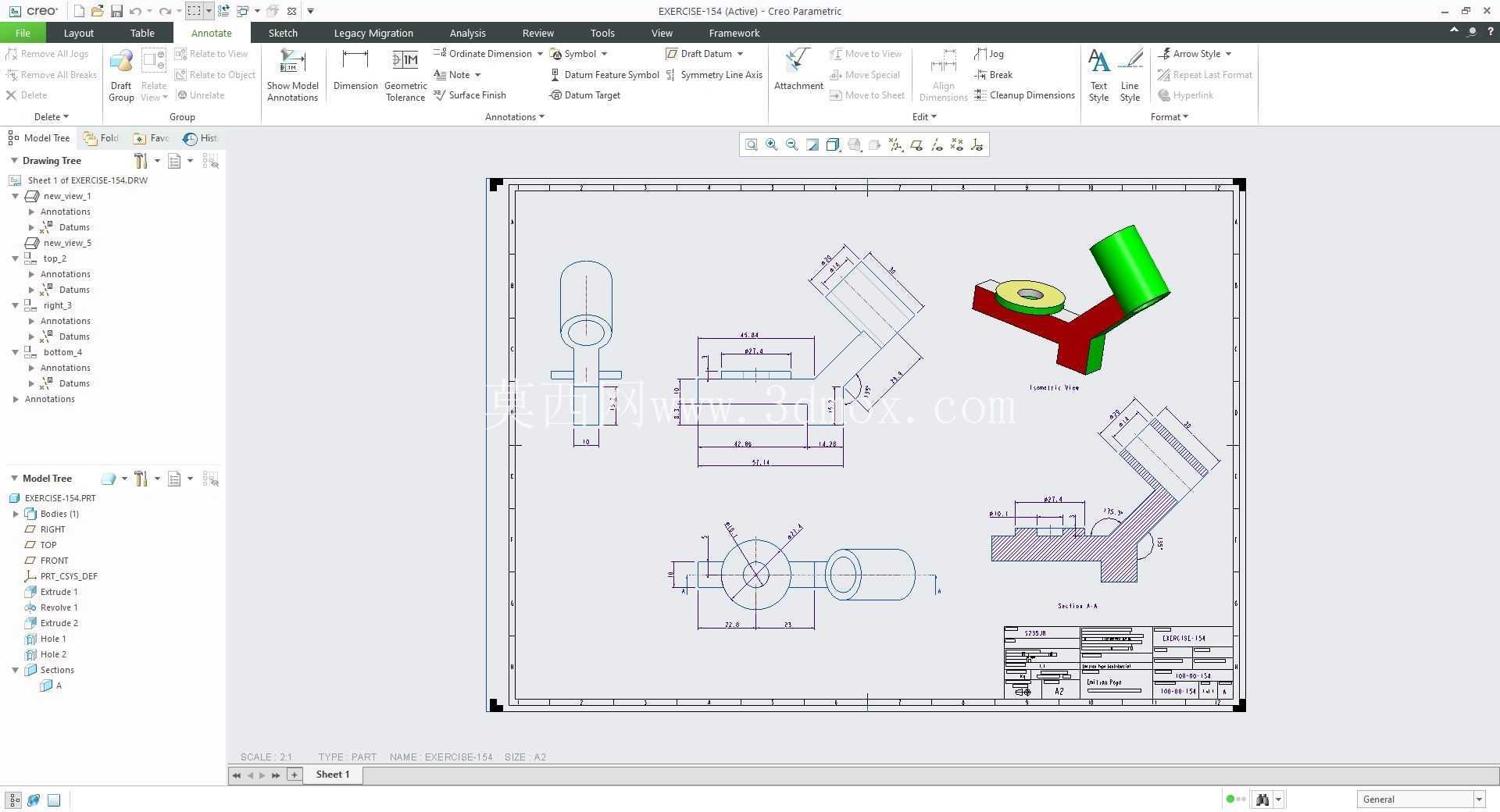Select Revolve 1 feature
The height and width of the screenshot is (812, 1500).
click(x=59, y=607)
